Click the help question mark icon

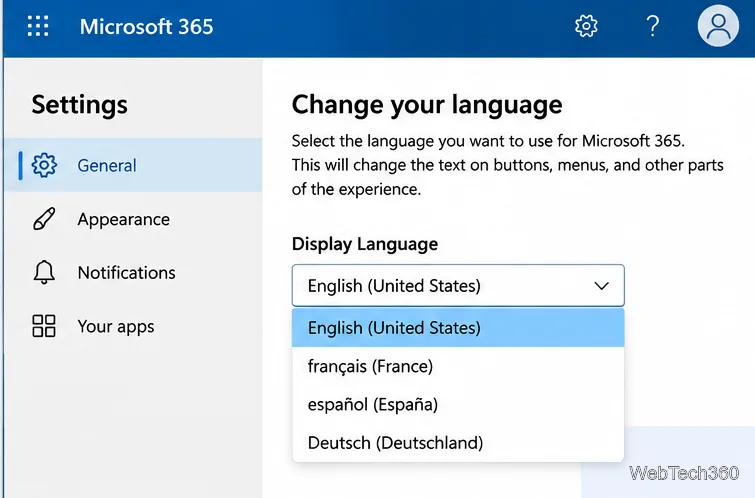(652, 26)
